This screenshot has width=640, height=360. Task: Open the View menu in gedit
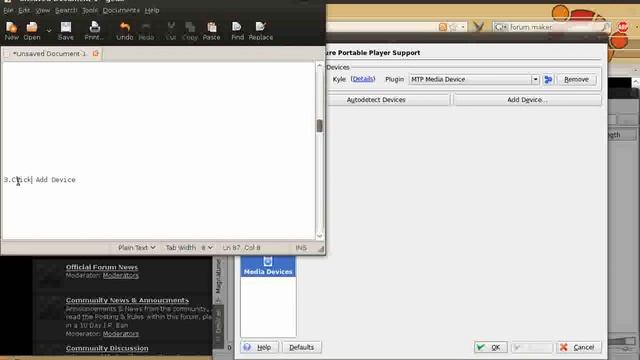pos(42,10)
